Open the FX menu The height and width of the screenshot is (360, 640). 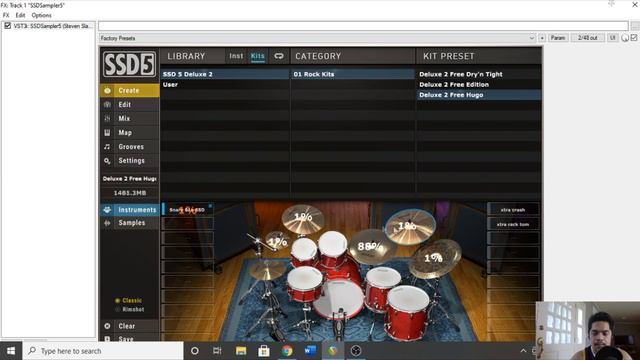click(x=6, y=15)
